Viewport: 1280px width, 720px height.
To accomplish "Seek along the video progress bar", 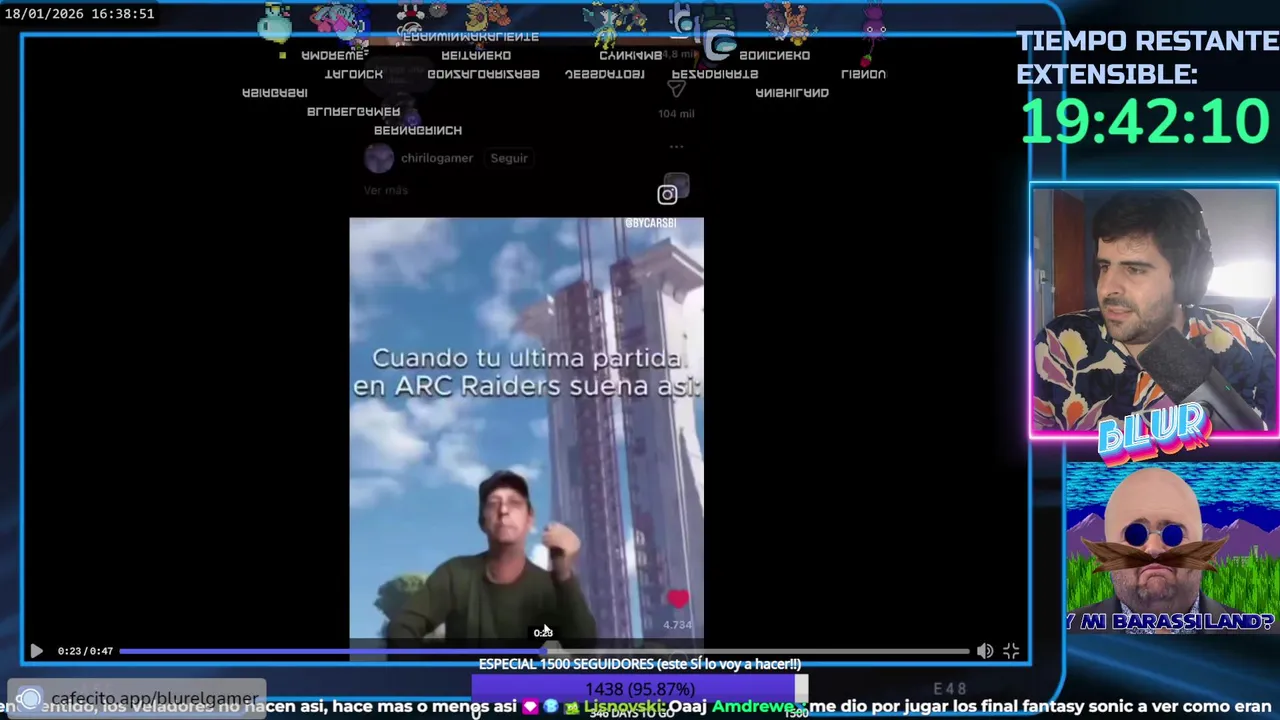I will 544,651.
